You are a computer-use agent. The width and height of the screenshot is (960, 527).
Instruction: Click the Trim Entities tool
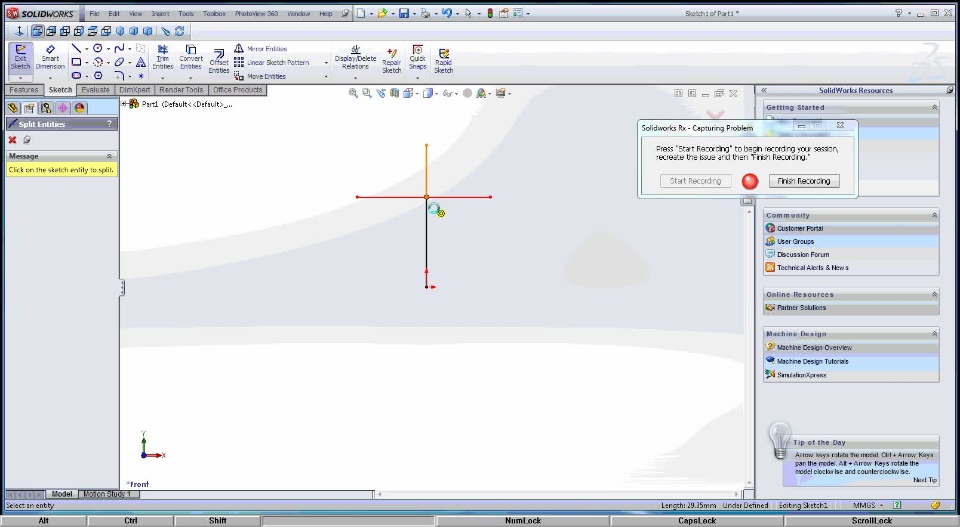pyautogui.click(x=162, y=57)
